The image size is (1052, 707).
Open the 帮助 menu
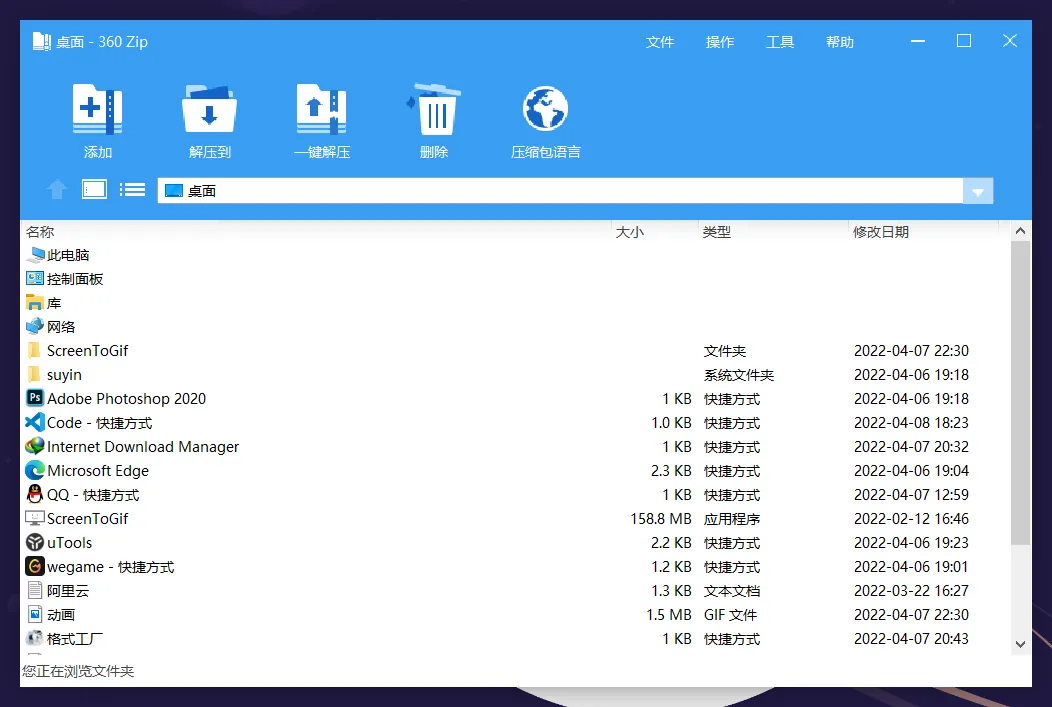840,42
